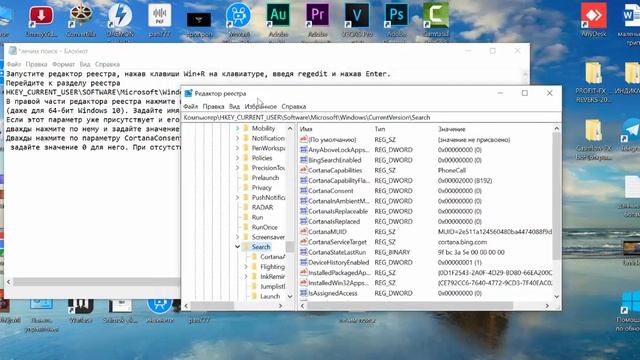Expand the Screensavers key node

(x=238, y=237)
